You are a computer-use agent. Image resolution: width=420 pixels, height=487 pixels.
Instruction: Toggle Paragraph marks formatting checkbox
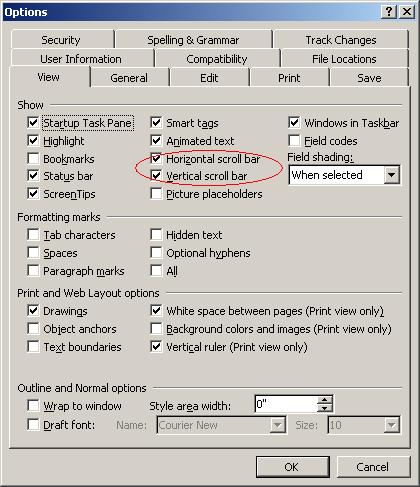[x=33, y=271]
